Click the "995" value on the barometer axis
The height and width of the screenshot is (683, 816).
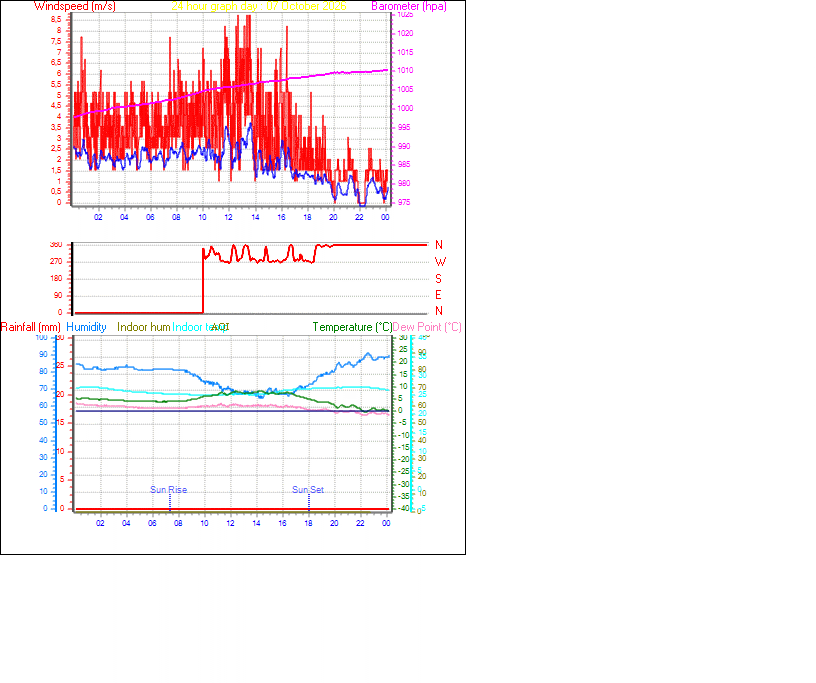point(404,128)
